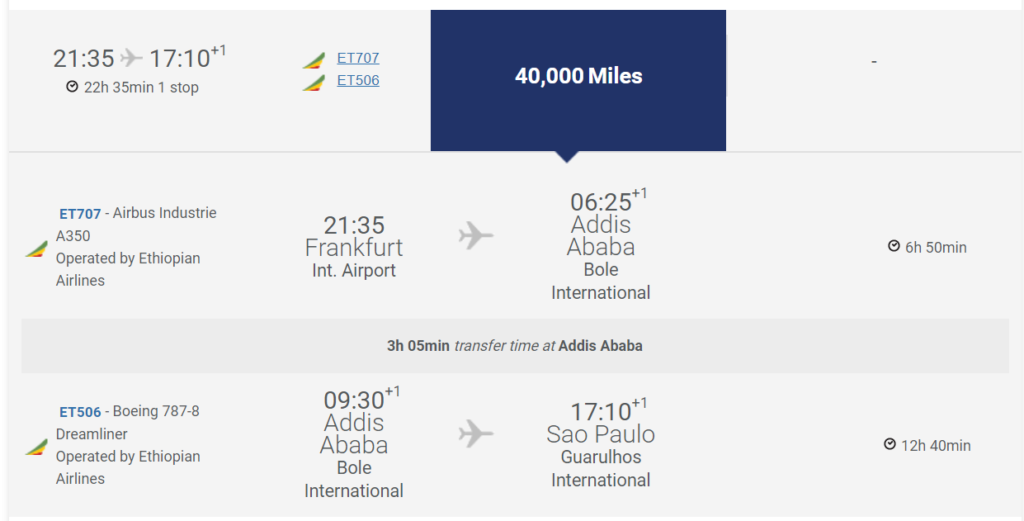This screenshot has width=1024, height=521.
Task: Click the Ethiopian Airlines logo beside ET707 link
Action: click(313, 61)
